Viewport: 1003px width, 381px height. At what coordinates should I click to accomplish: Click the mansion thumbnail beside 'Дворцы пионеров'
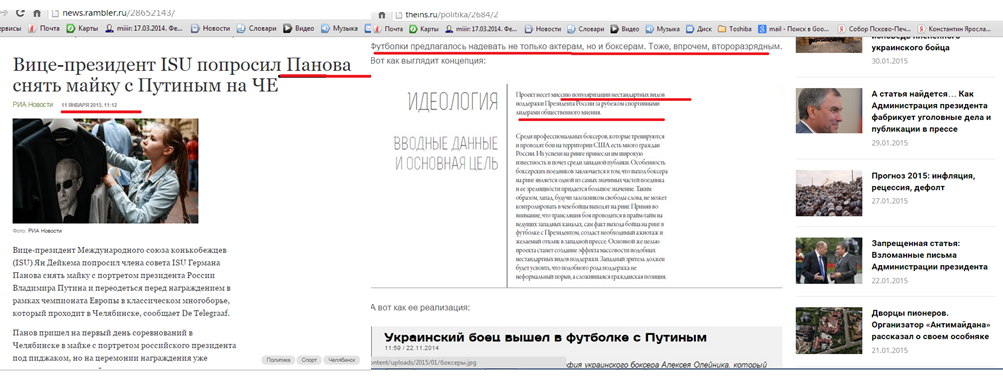pos(829,330)
